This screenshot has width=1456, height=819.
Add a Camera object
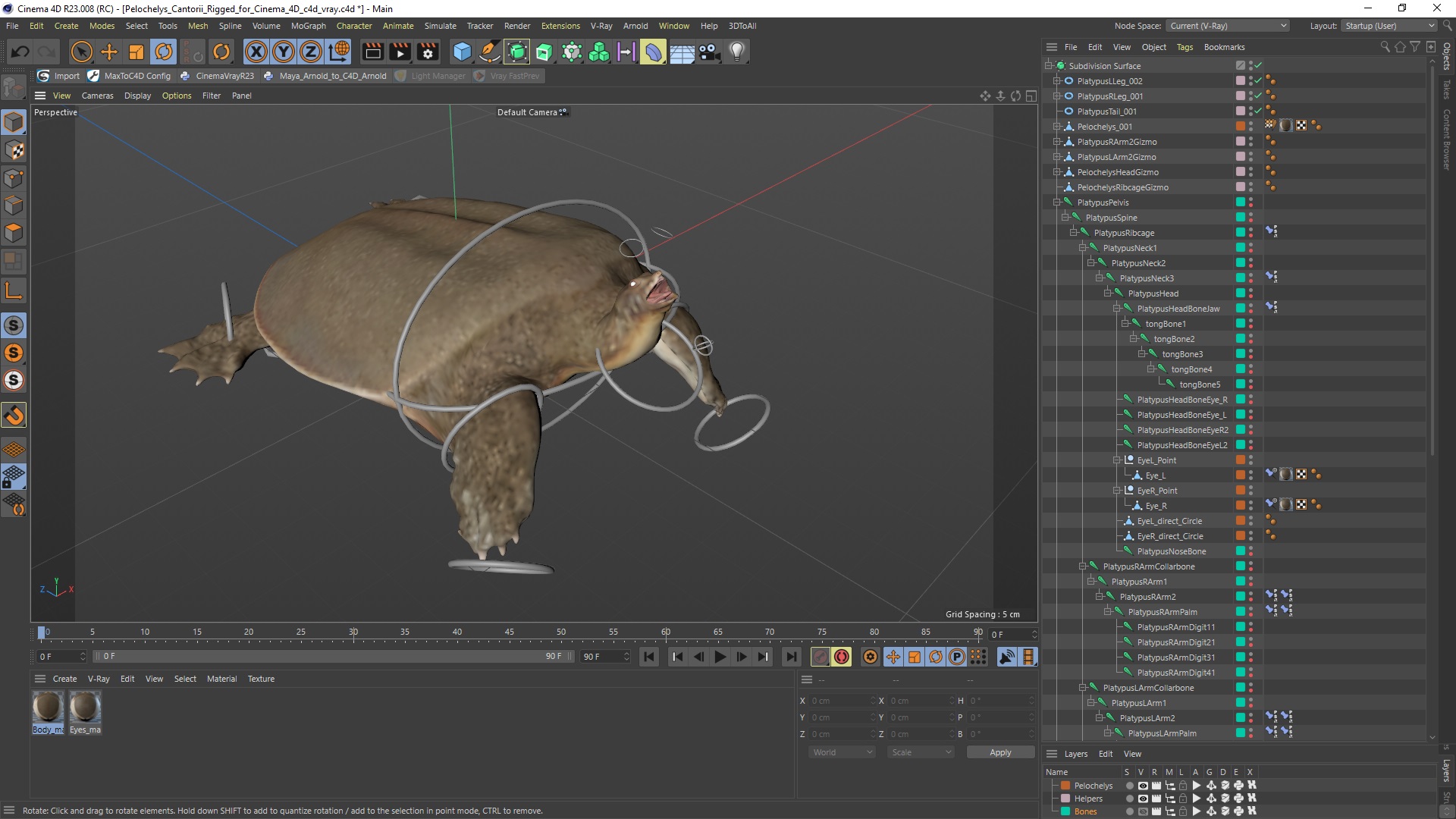709,52
